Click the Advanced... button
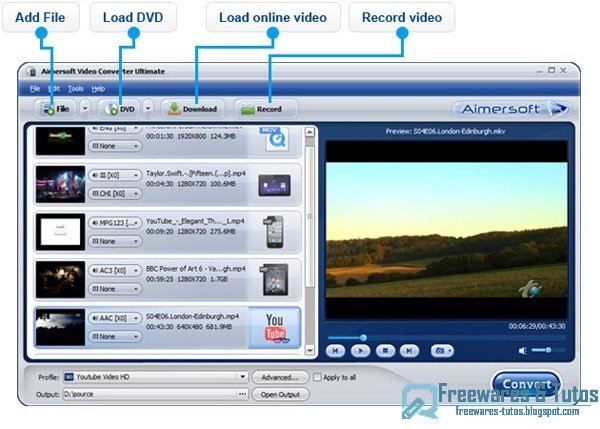Viewport: 600px width, 429px height. 280,377
